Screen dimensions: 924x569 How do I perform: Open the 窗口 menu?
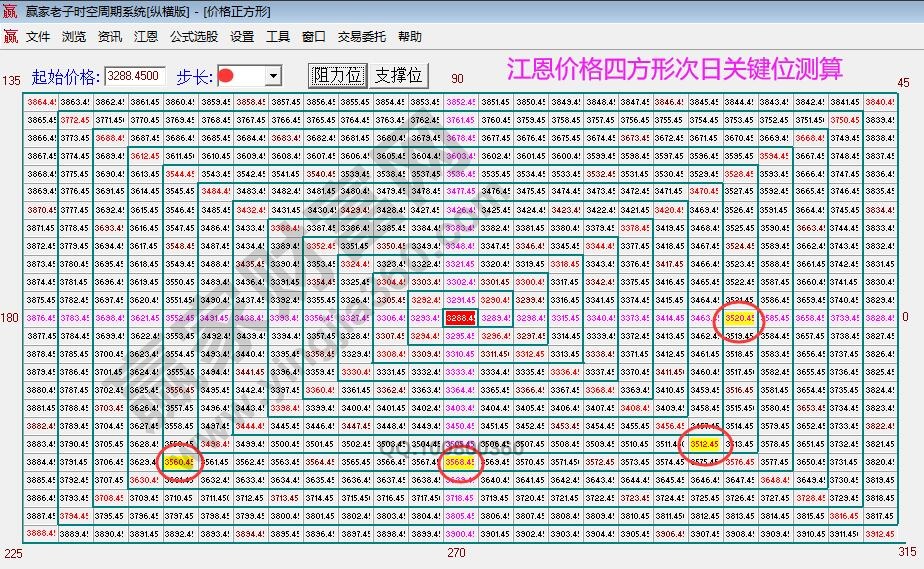pos(313,37)
